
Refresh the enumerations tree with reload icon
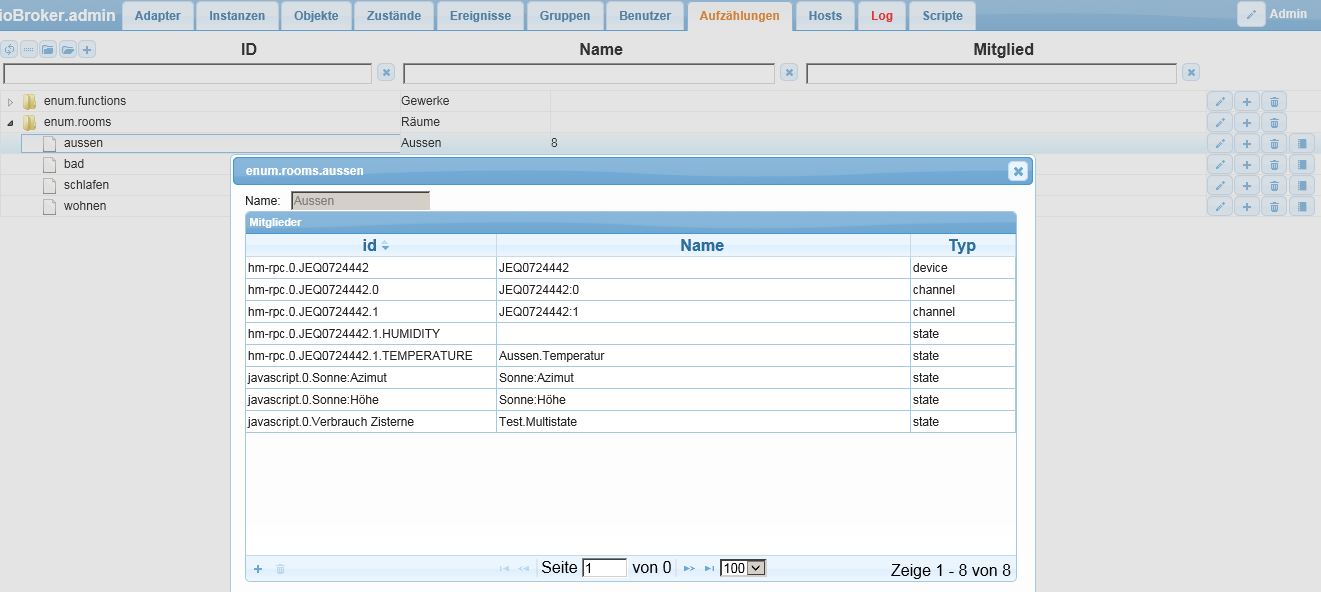[10, 49]
